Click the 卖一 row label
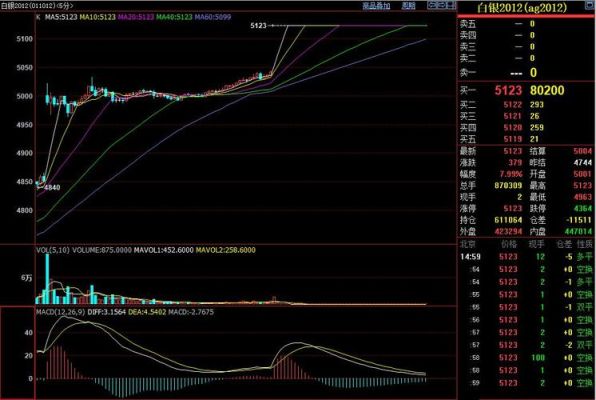 click(468, 72)
